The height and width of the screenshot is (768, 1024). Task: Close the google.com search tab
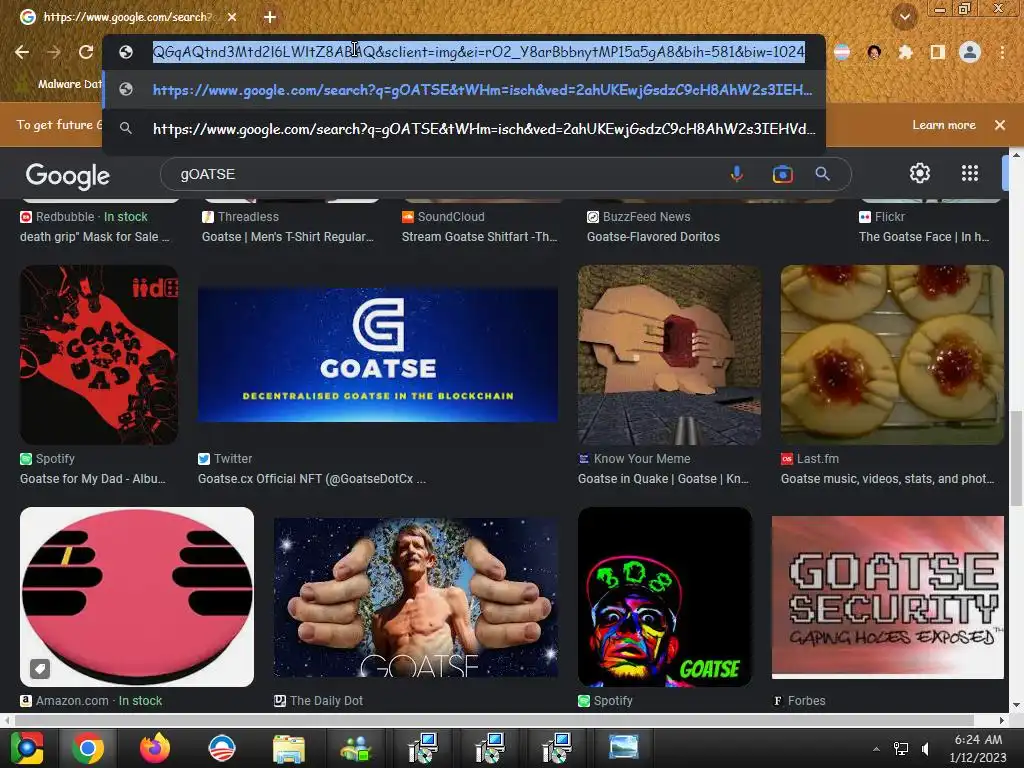(232, 17)
